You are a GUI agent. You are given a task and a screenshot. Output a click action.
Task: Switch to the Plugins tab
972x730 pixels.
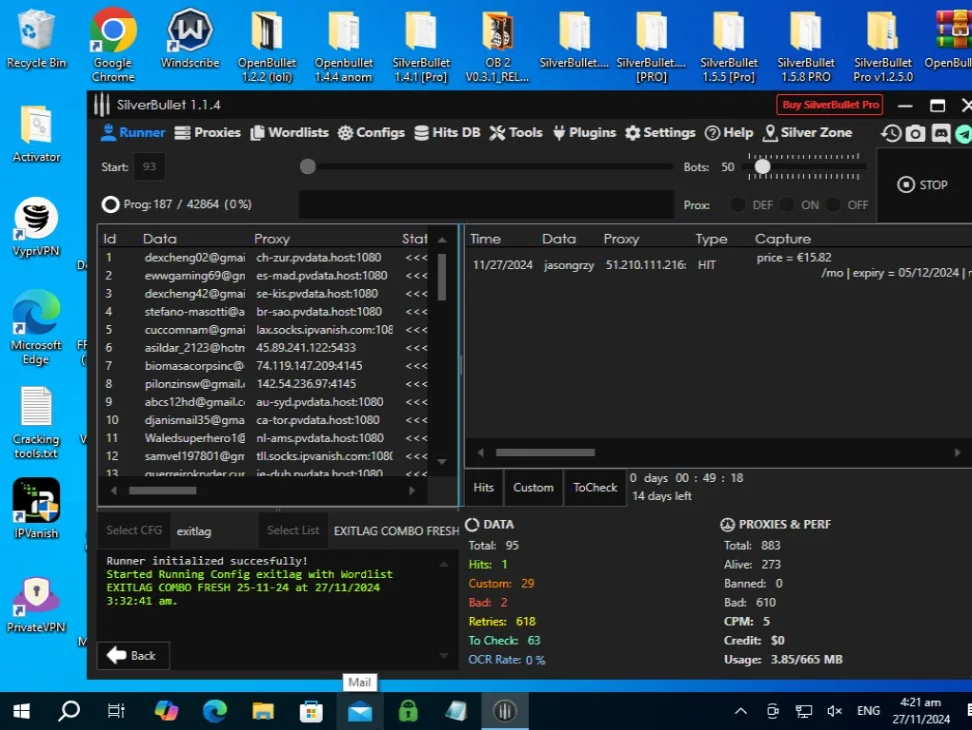point(584,133)
